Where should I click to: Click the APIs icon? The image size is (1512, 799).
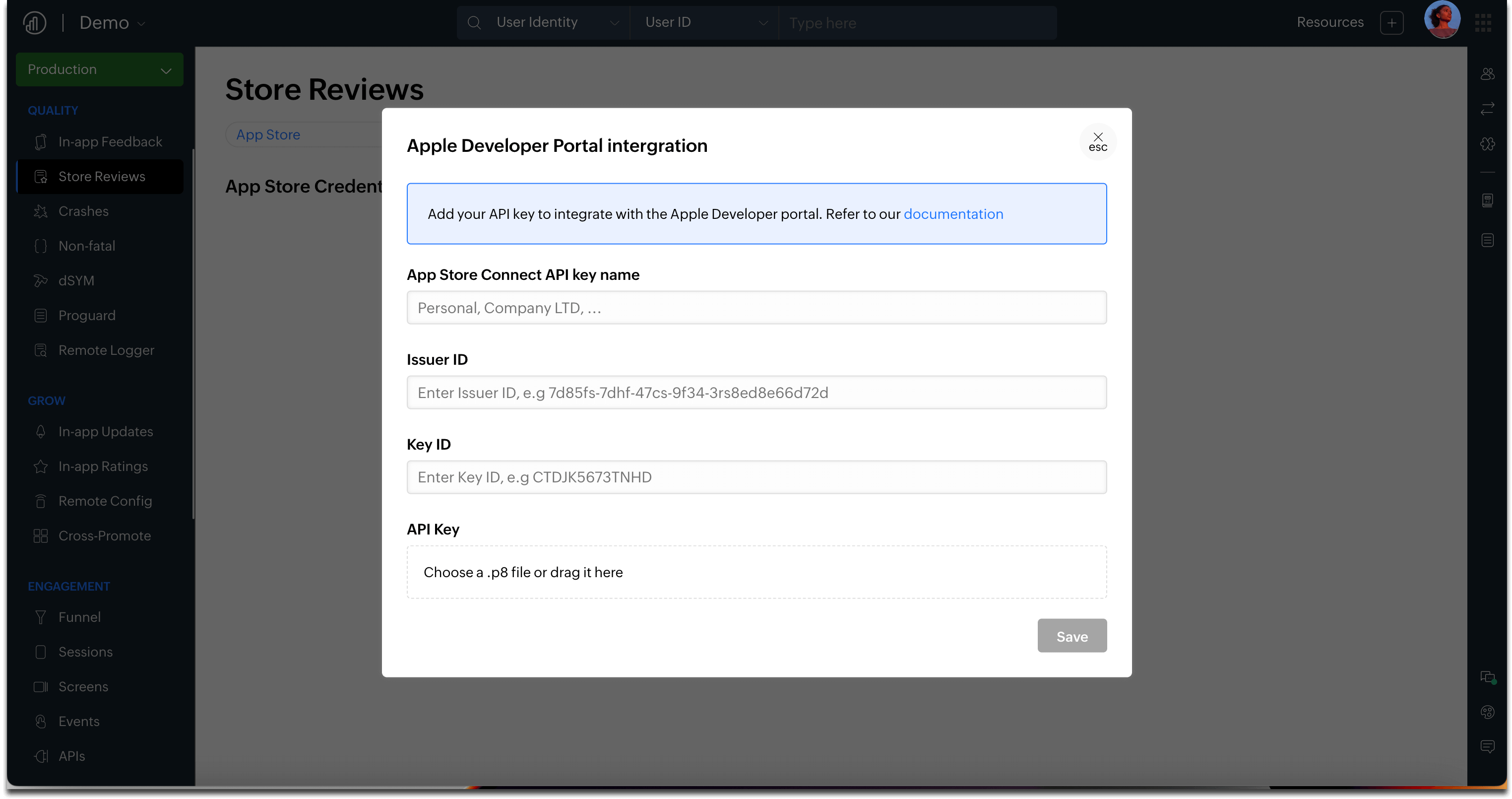(x=41, y=756)
